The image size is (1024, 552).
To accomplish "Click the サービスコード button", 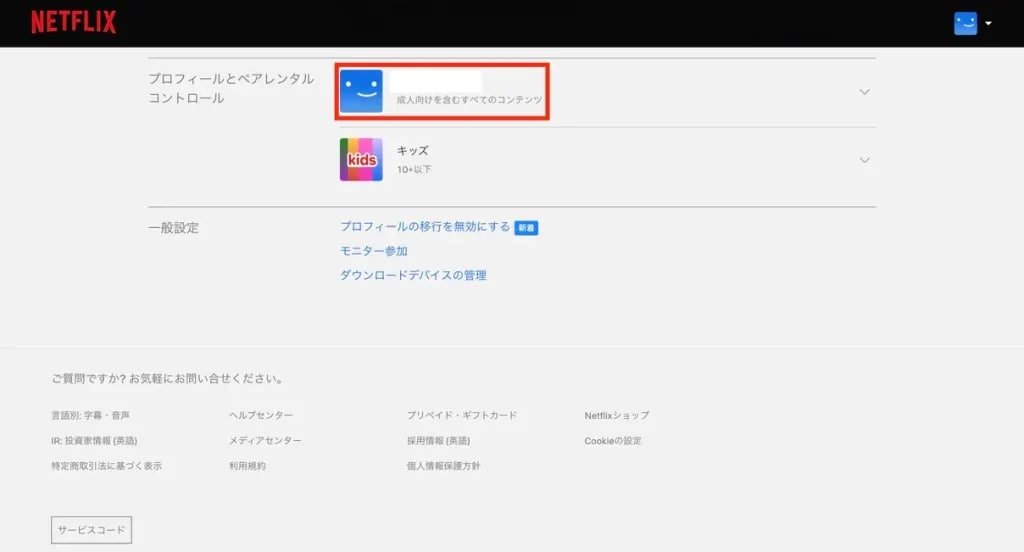I will [91, 530].
